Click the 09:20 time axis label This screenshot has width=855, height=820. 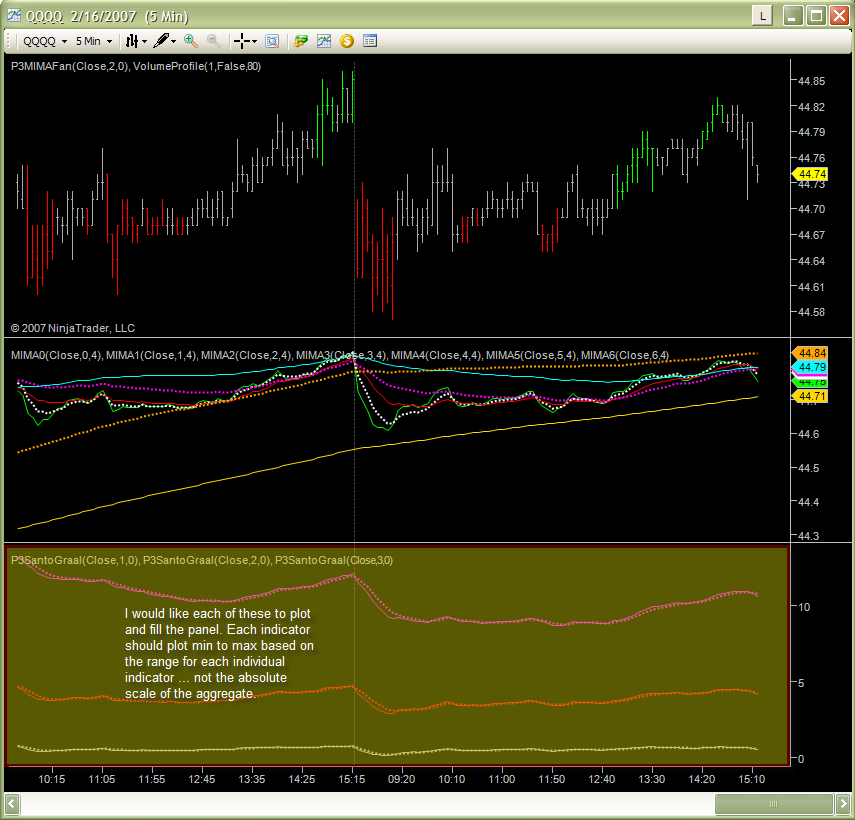point(401,779)
